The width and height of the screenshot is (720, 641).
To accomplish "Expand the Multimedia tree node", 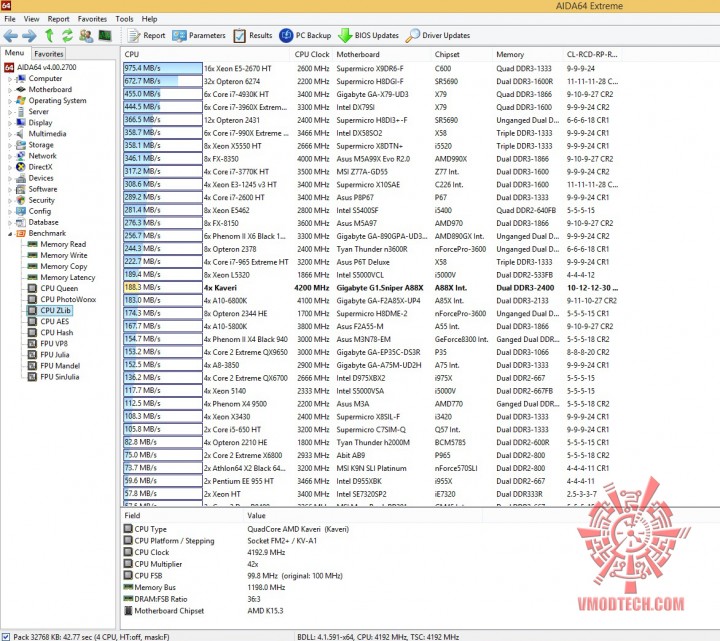I will 10,134.
